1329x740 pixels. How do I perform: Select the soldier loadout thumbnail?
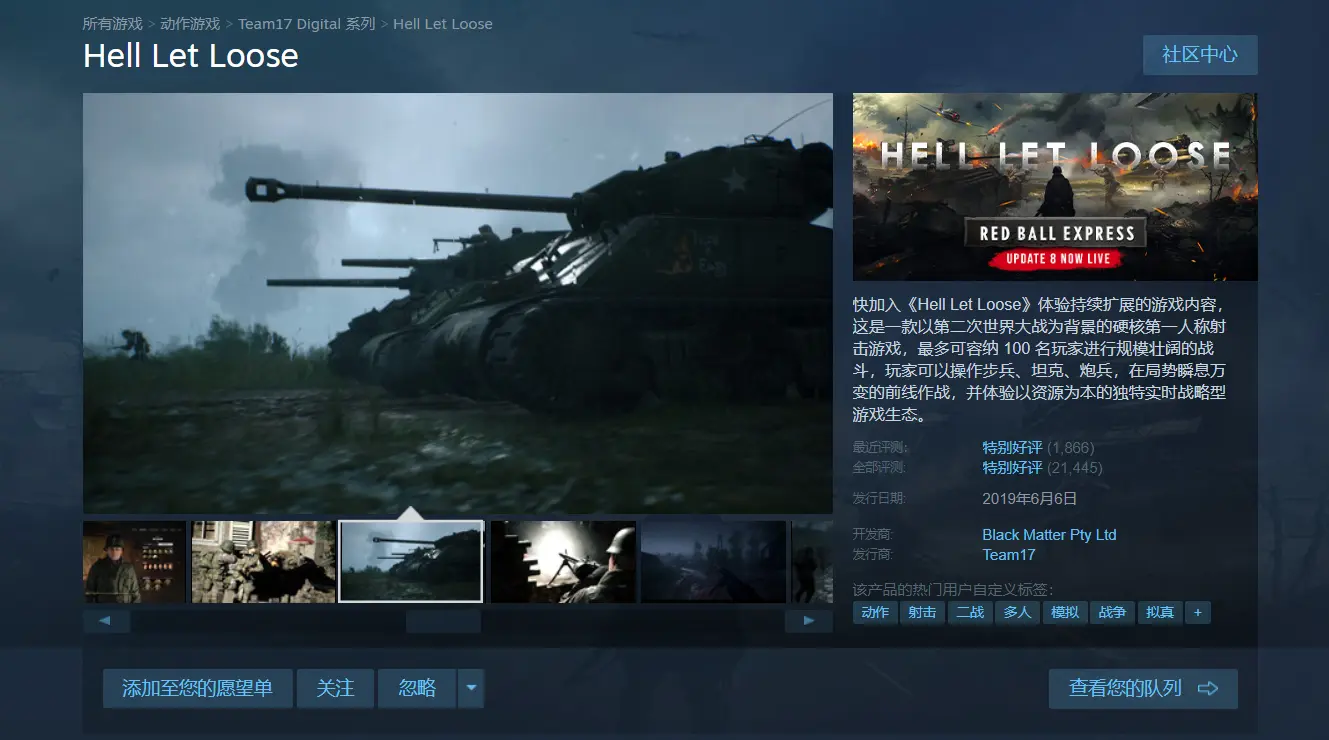135,562
